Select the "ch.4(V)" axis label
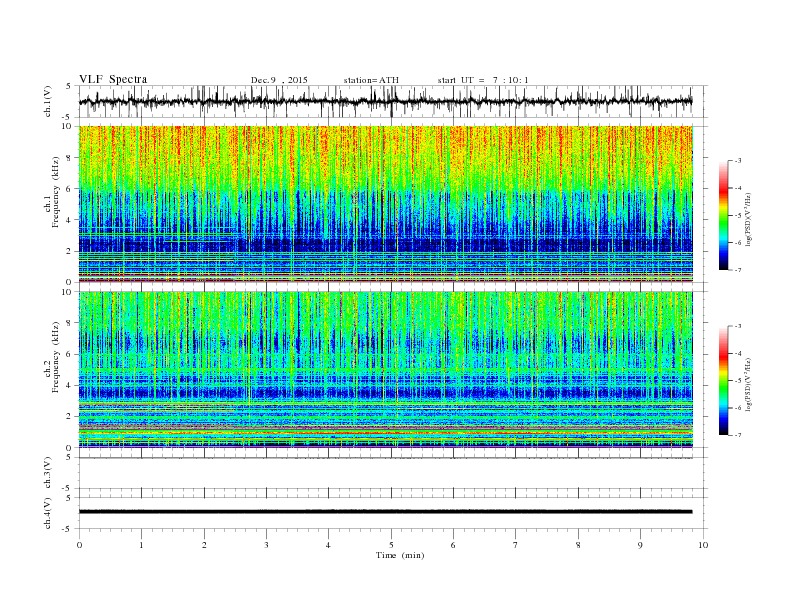Screen dimensions: 792x612 pyautogui.click(x=48, y=513)
